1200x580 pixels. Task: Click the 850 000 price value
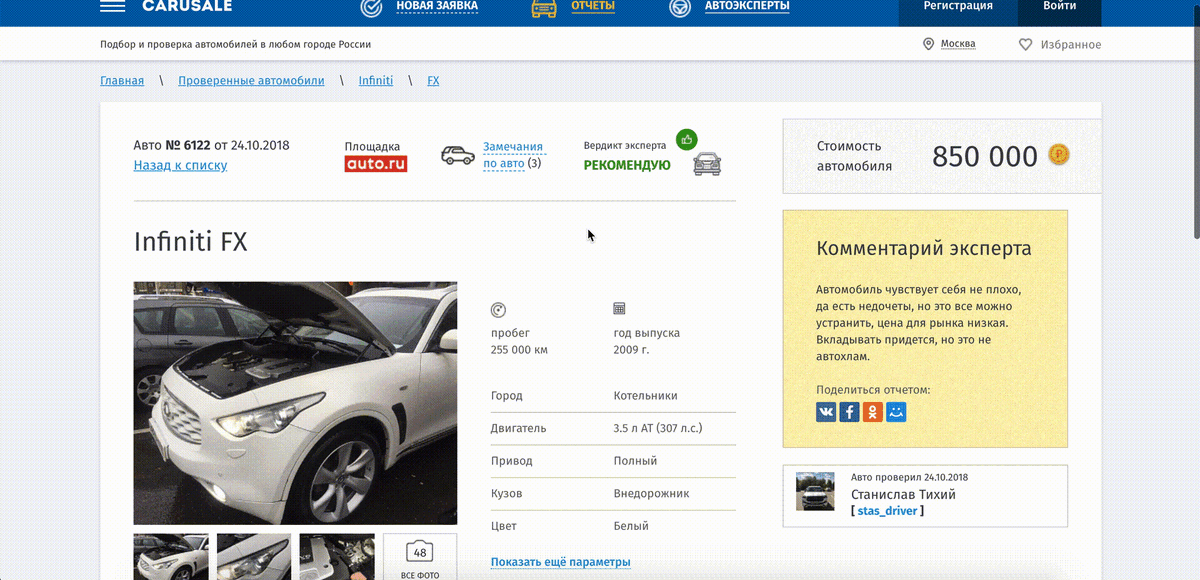(x=985, y=156)
